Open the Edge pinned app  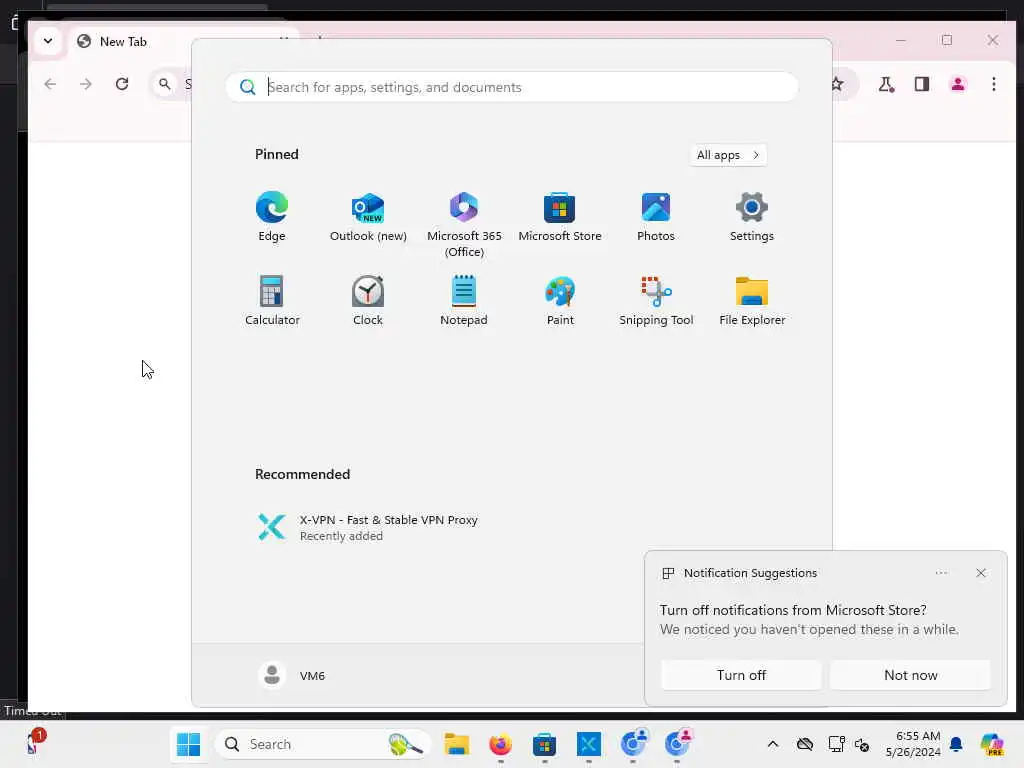click(272, 217)
